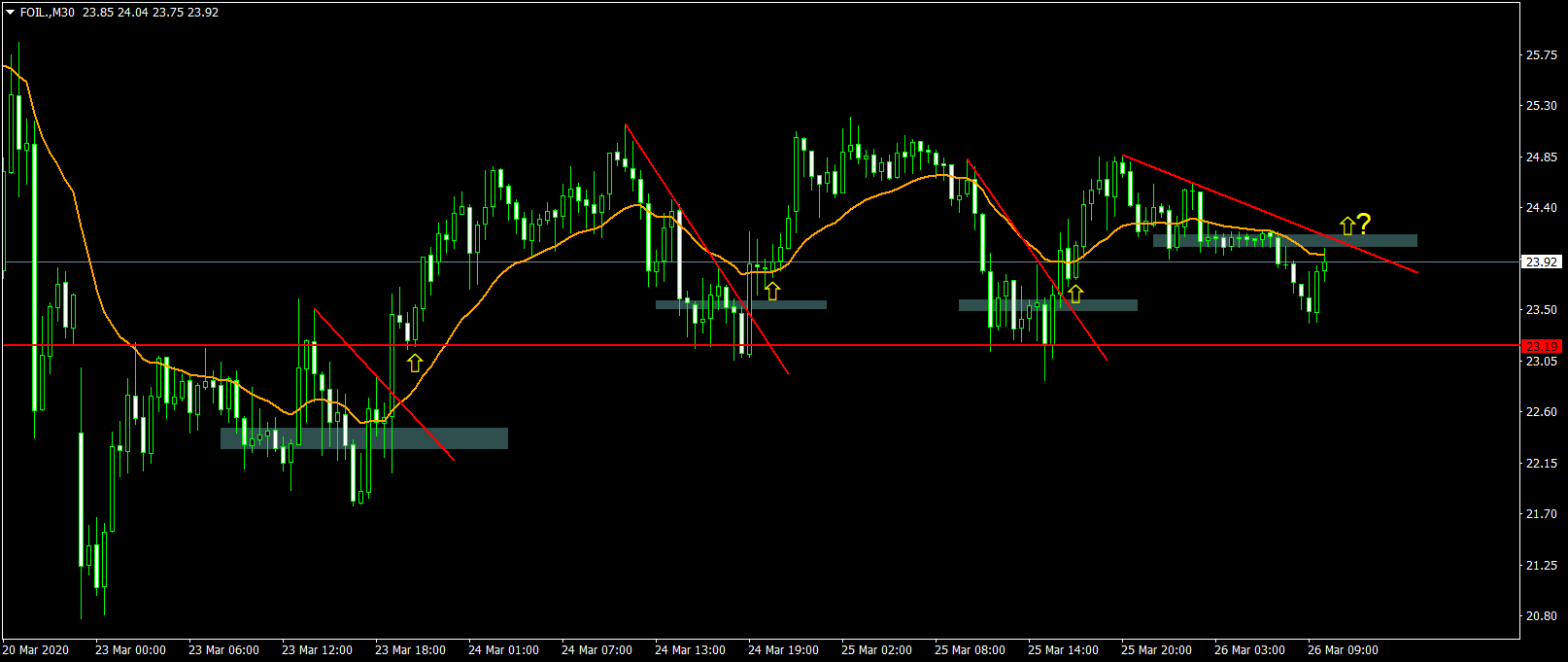The height and width of the screenshot is (662, 1568).
Task: Click the 23 Mar 00:00 time label
Action: (x=130, y=650)
